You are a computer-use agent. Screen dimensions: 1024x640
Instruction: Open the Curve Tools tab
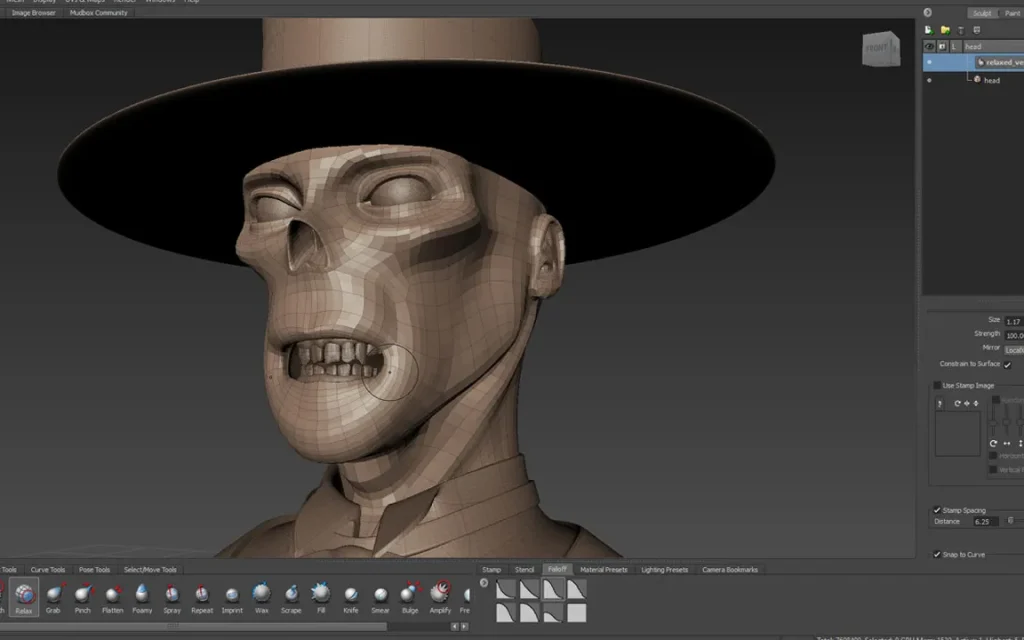click(x=48, y=569)
